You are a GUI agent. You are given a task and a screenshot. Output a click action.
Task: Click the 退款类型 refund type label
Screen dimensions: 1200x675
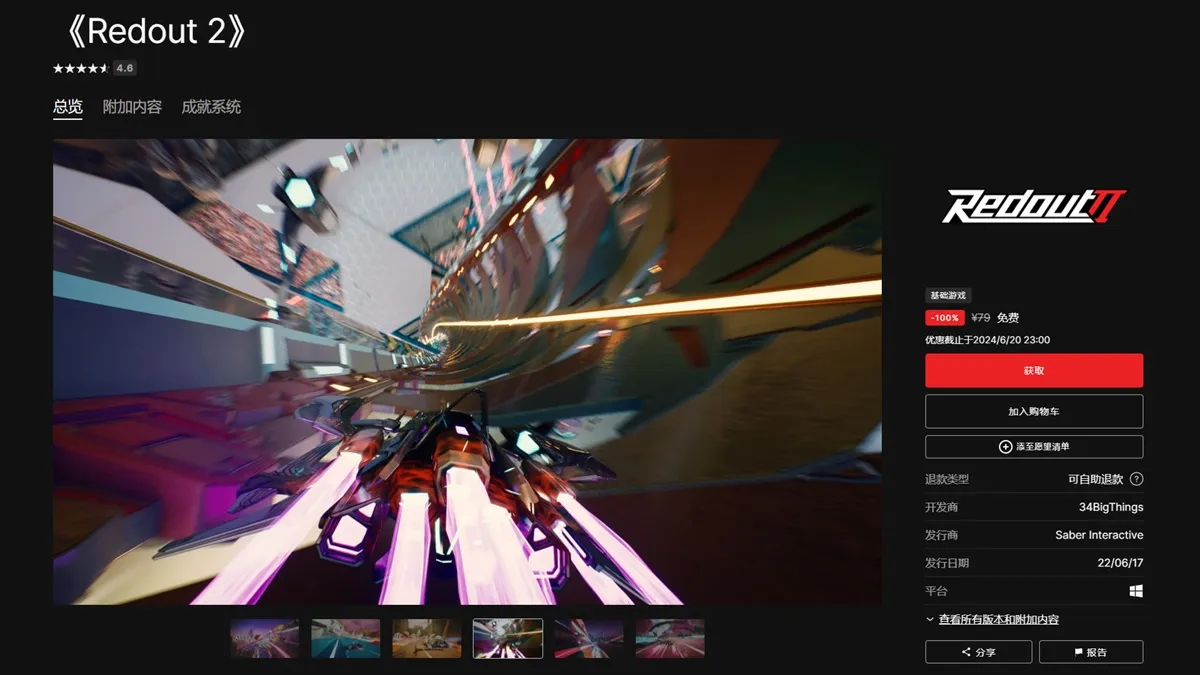(x=947, y=479)
